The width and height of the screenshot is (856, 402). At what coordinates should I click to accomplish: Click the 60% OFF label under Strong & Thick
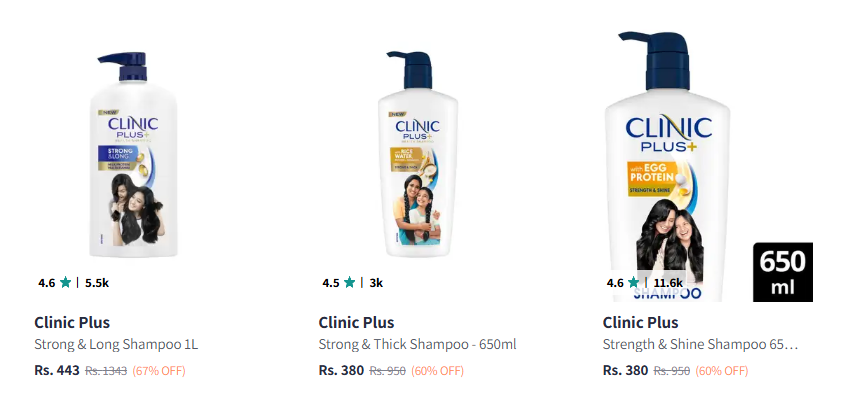[x=437, y=371]
